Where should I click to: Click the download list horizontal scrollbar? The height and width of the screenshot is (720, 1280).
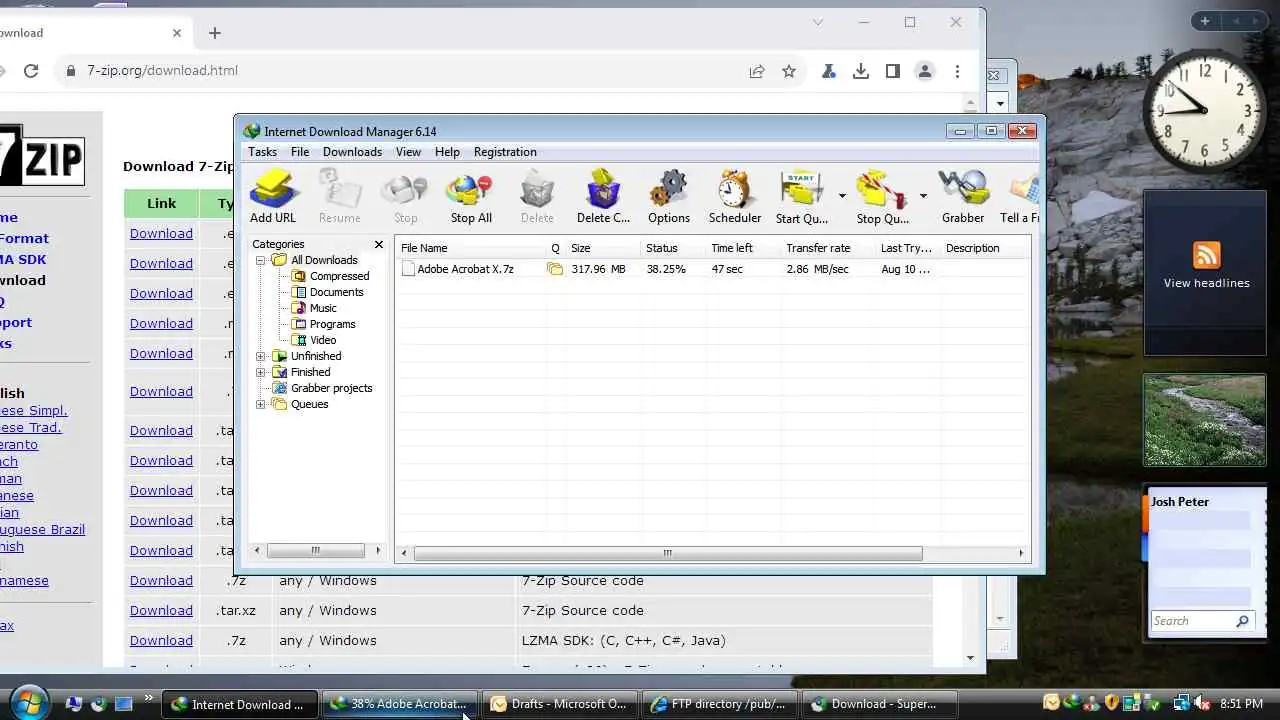pos(667,553)
